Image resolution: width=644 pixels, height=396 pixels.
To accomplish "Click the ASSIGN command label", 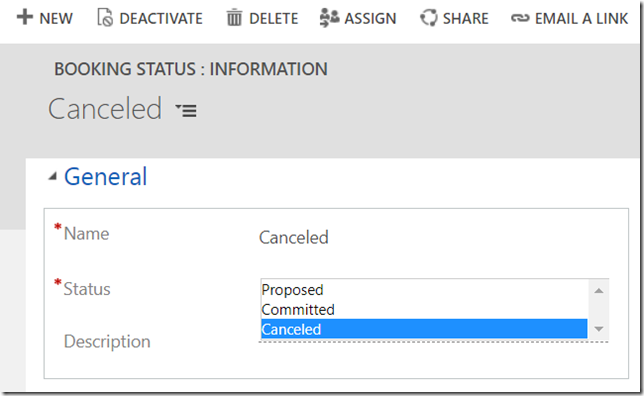I will [370, 18].
